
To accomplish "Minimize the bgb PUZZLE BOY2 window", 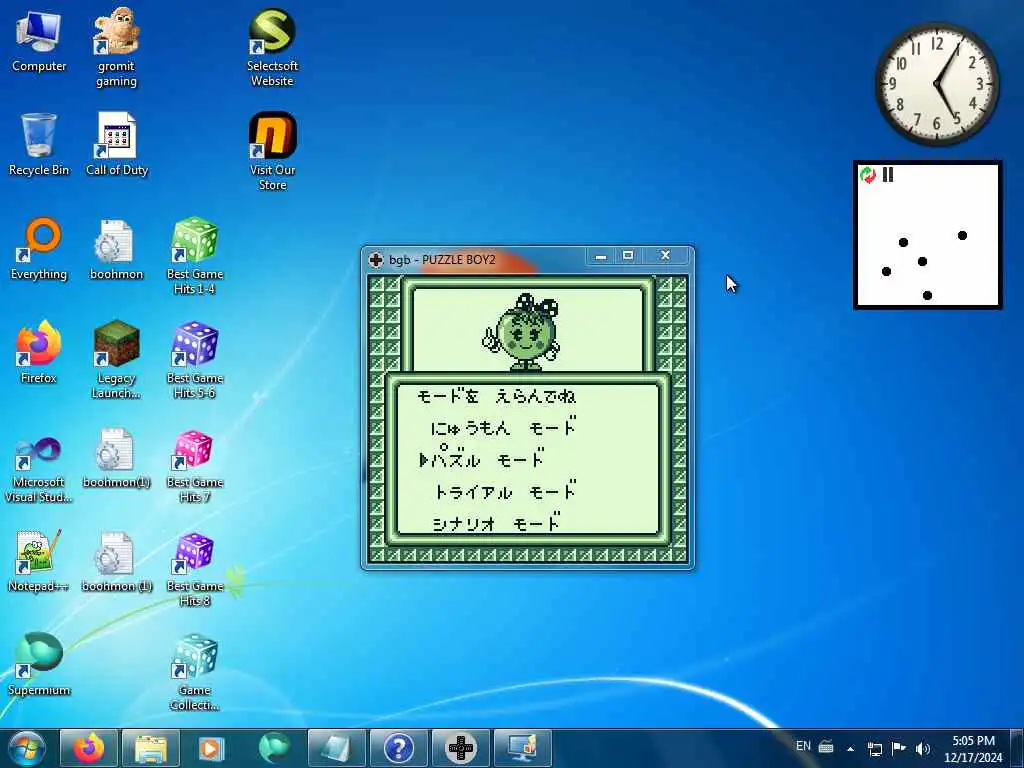I will click(601, 256).
